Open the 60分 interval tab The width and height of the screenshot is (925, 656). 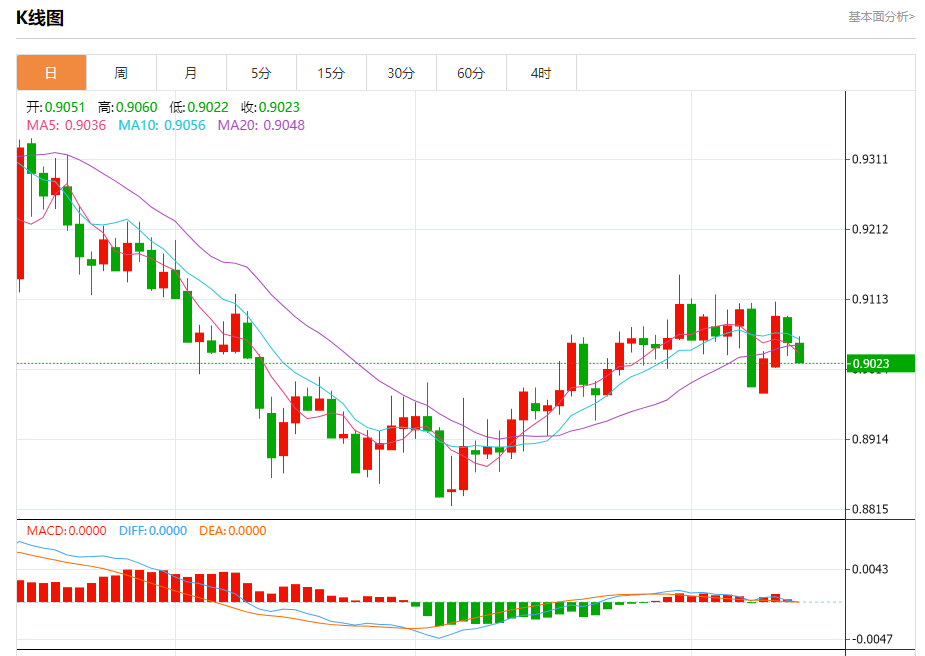pyautogui.click(x=471, y=73)
